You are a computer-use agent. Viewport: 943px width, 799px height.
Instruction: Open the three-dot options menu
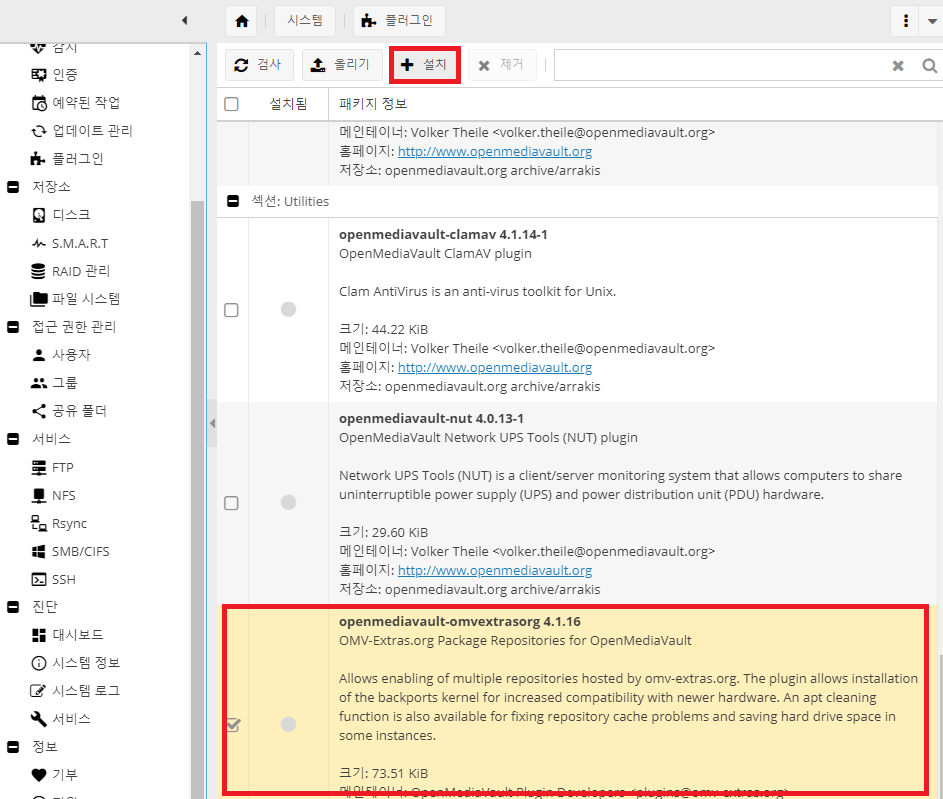click(906, 21)
